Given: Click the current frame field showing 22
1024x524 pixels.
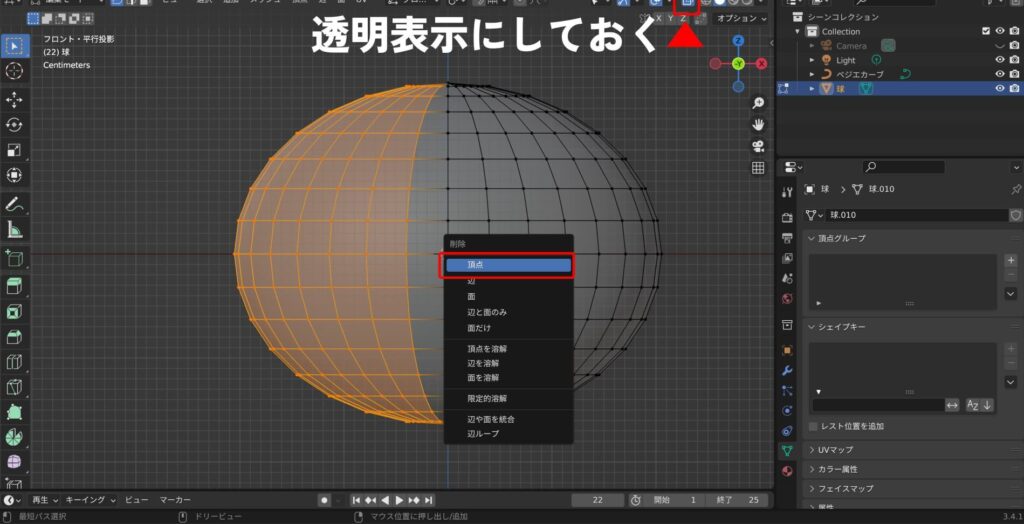Looking at the screenshot, I should point(596,500).
